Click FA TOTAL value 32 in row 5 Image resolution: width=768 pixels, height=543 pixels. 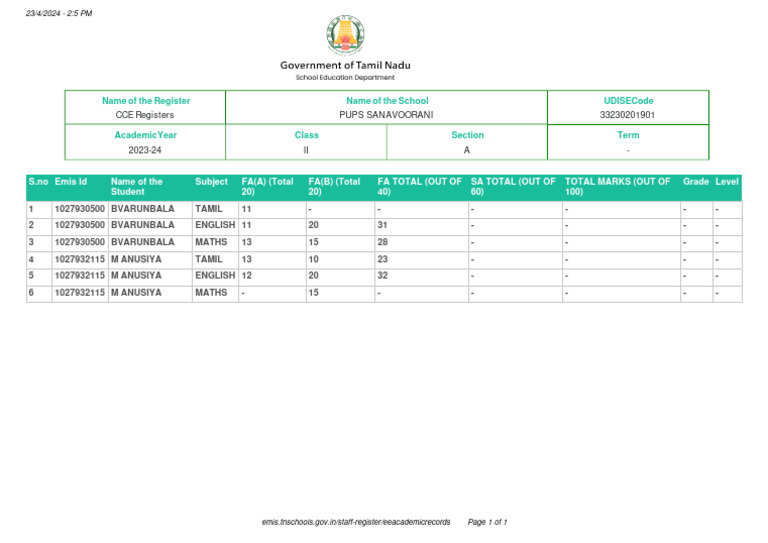click(x=383, y=276)
